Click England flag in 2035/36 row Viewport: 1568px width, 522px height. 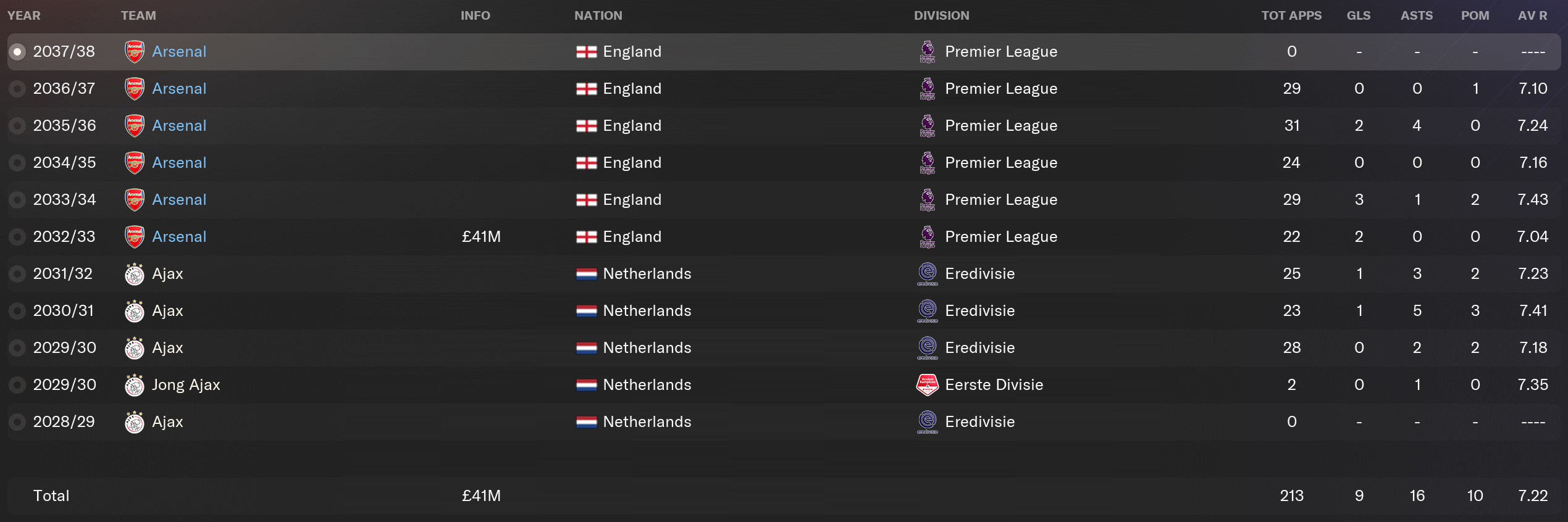tap(587, 126)
